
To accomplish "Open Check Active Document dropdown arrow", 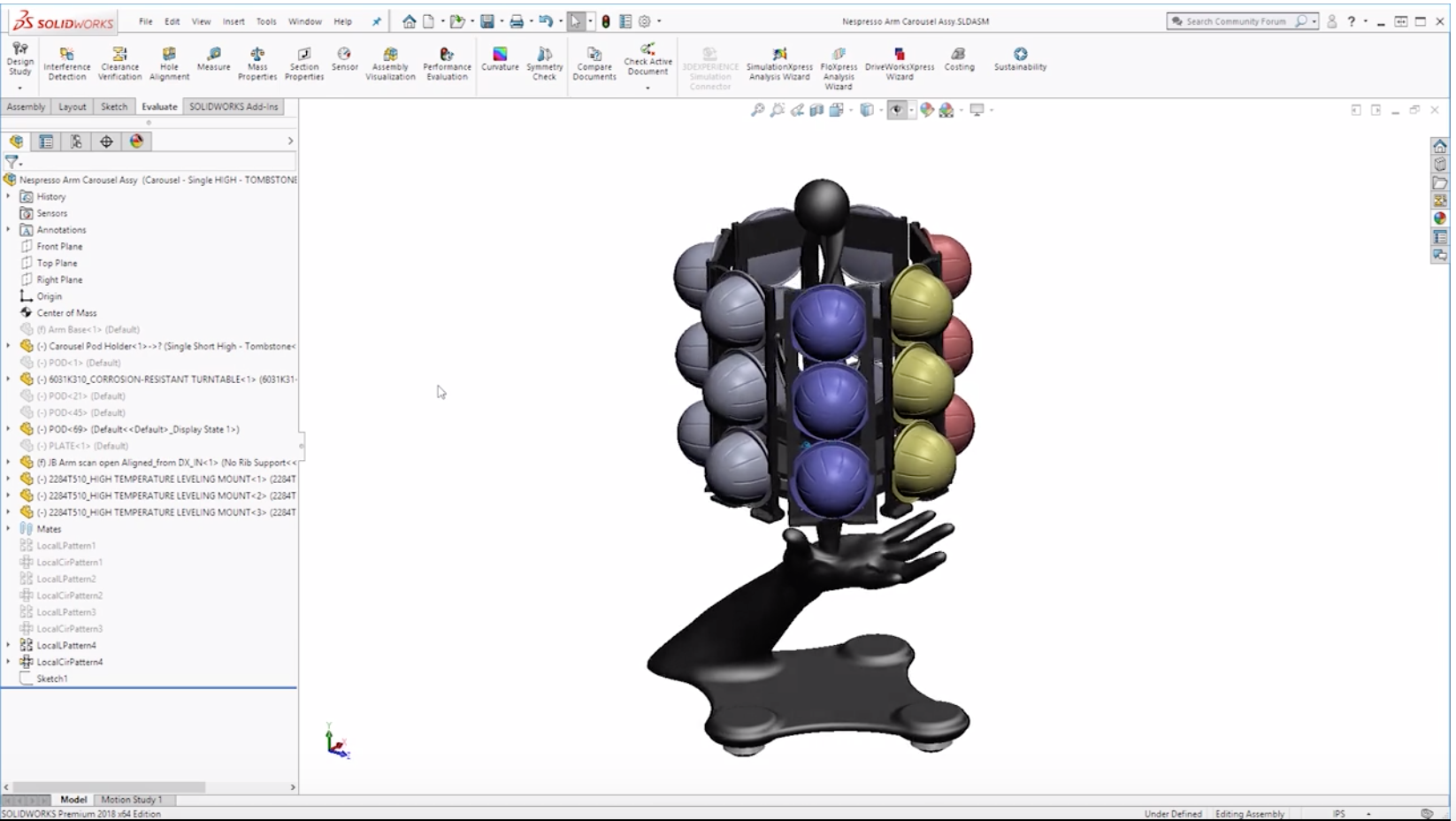I will 648,88.
